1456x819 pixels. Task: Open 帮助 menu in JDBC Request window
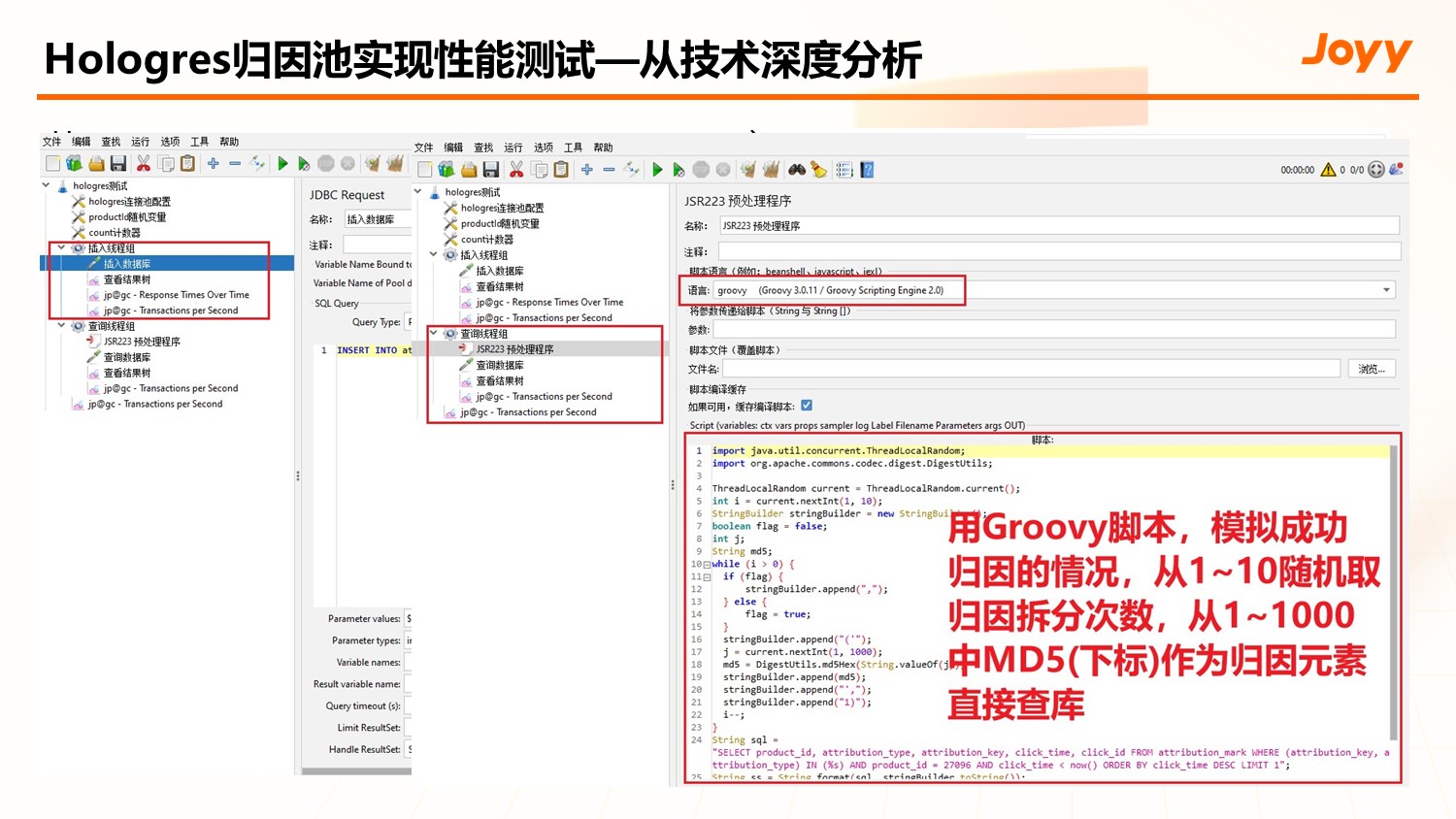coord(229,142)
